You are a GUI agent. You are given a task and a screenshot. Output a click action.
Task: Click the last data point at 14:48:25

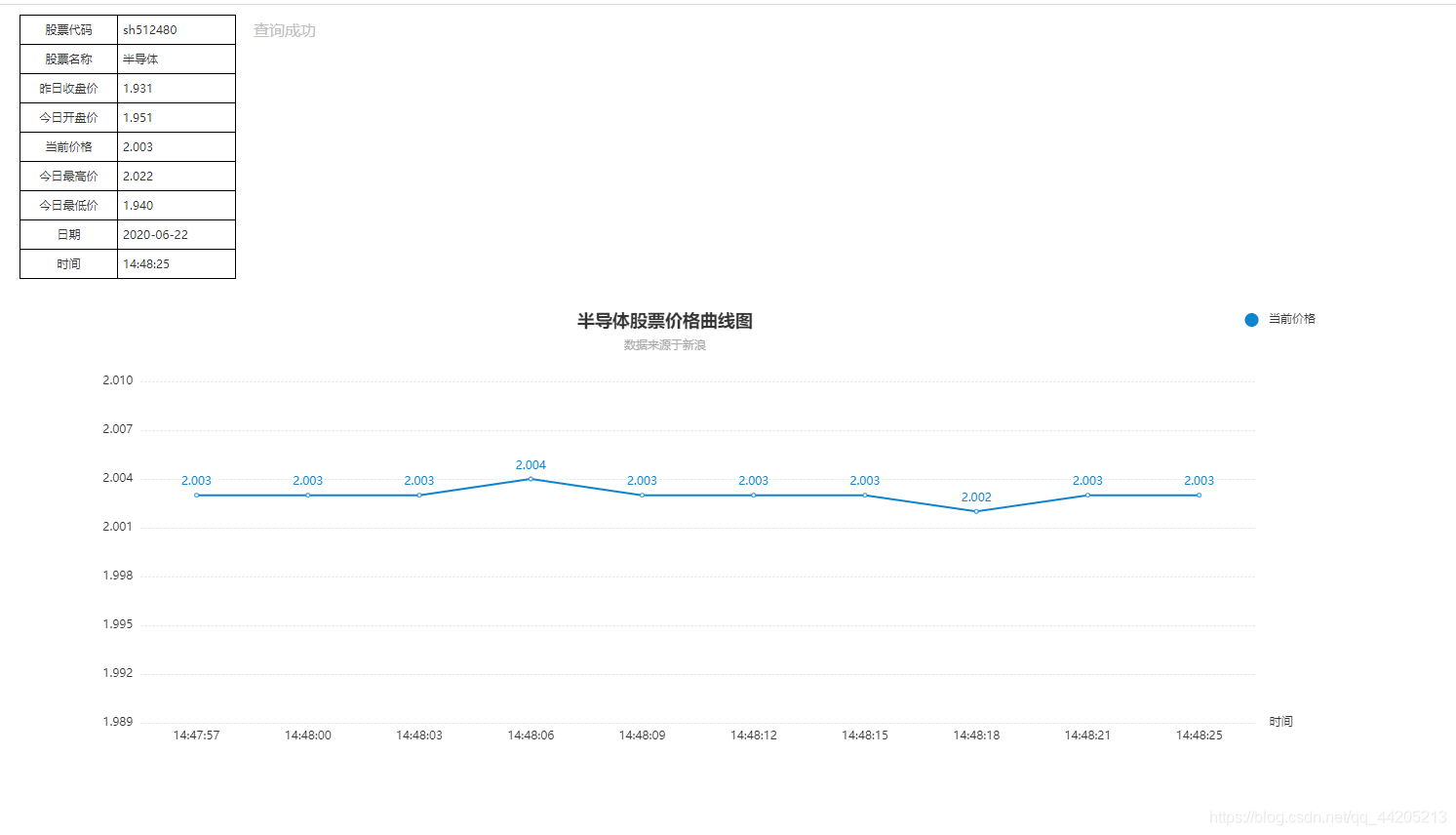pyautogui.click(x=1199, y=496)
